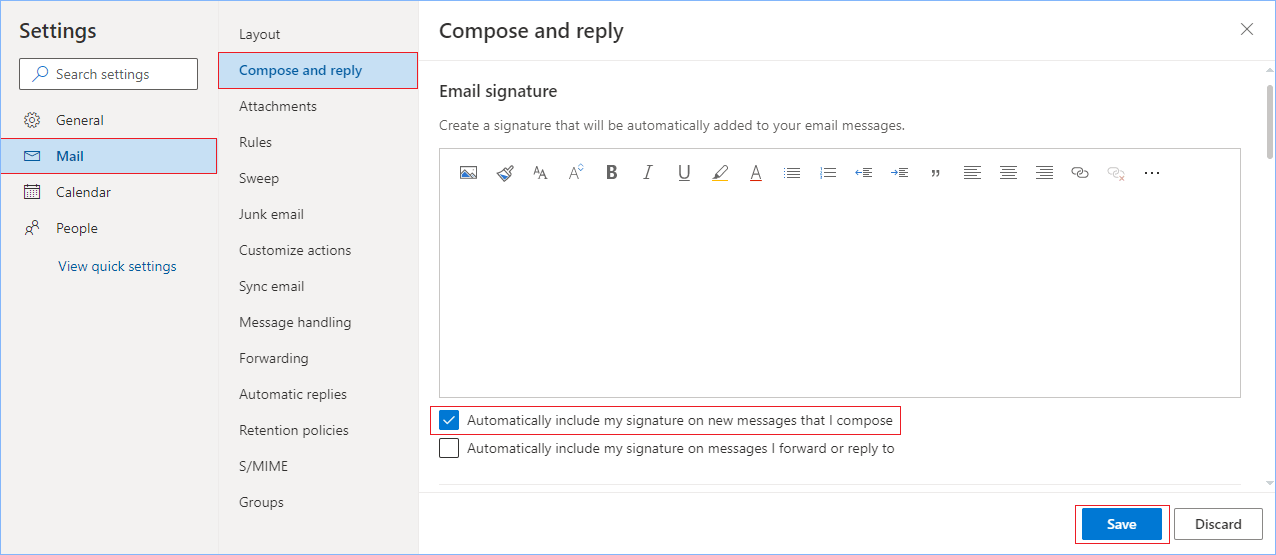Toggle bold formatting in signature editor
Viewport: 1276px width, 555px height.
pos(612,173)
